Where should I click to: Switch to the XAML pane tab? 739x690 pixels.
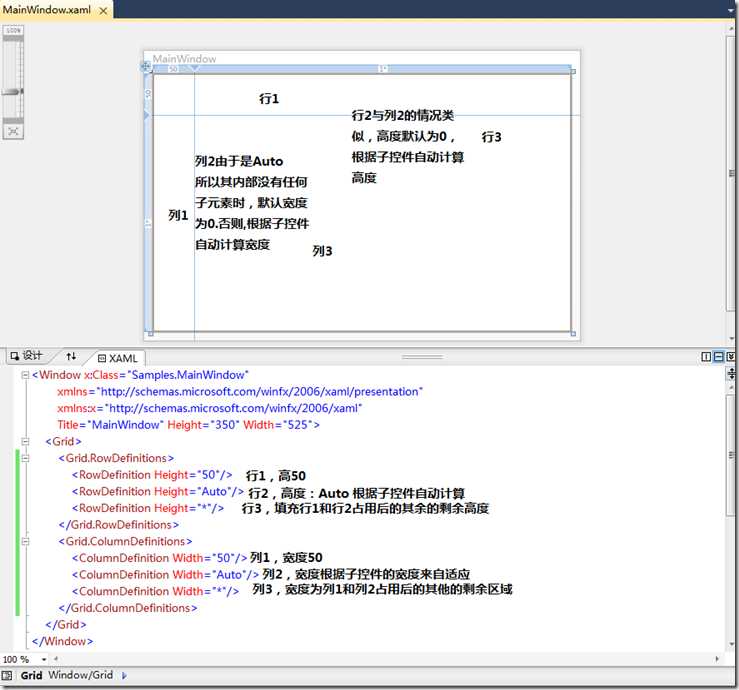point(118,358)
